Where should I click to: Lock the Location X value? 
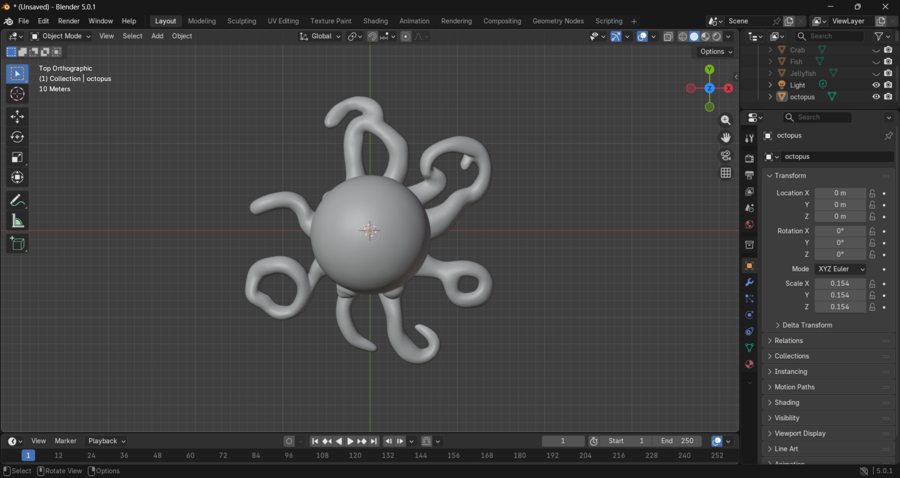point(872,193)
